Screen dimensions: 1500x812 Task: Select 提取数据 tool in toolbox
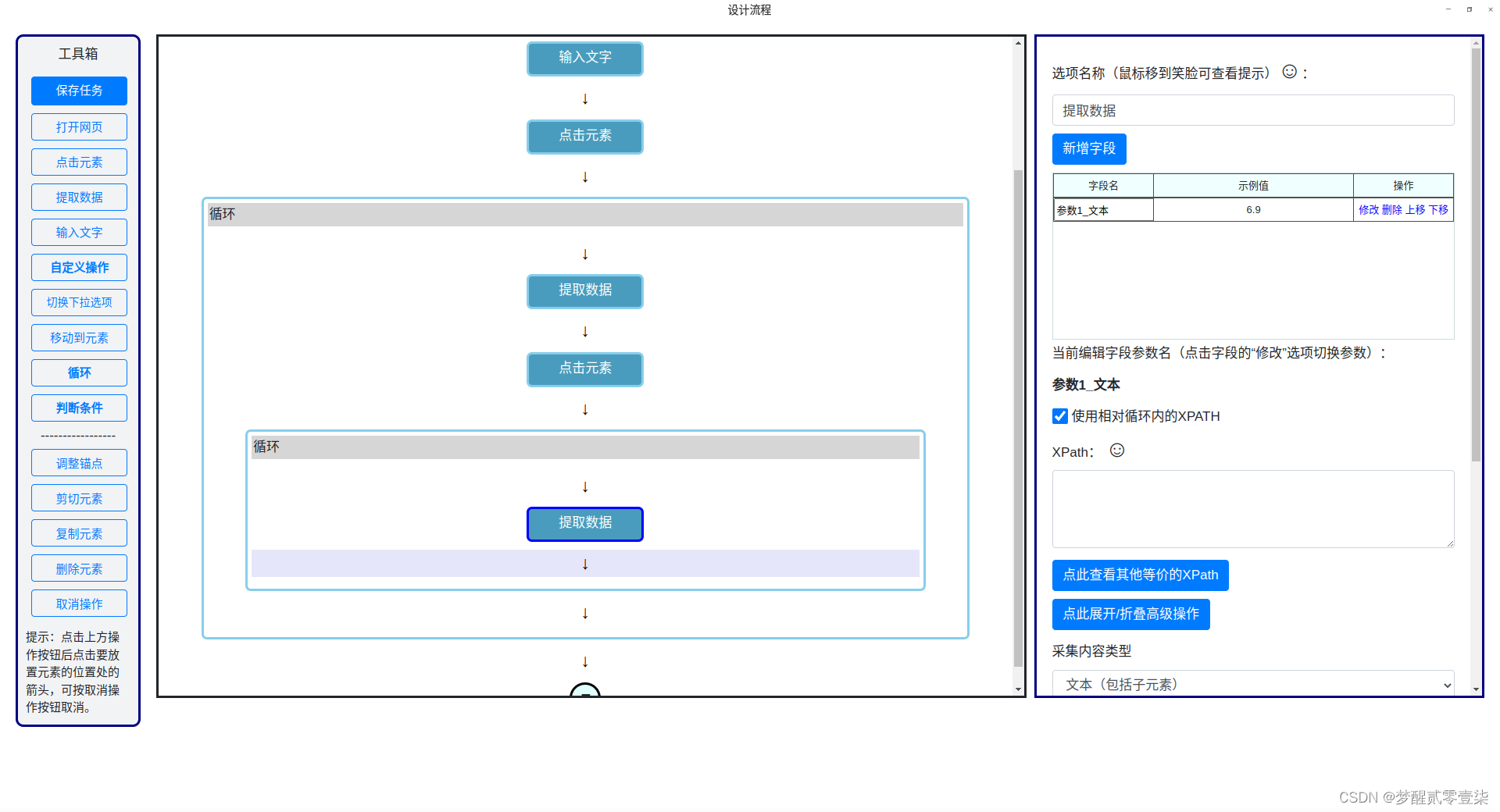point(79,197)
